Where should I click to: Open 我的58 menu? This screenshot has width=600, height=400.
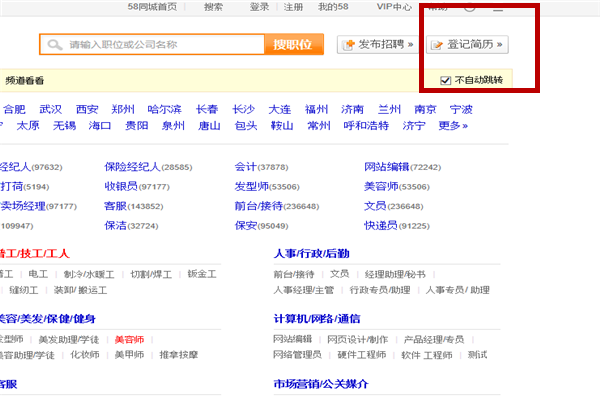click(333, 7)
